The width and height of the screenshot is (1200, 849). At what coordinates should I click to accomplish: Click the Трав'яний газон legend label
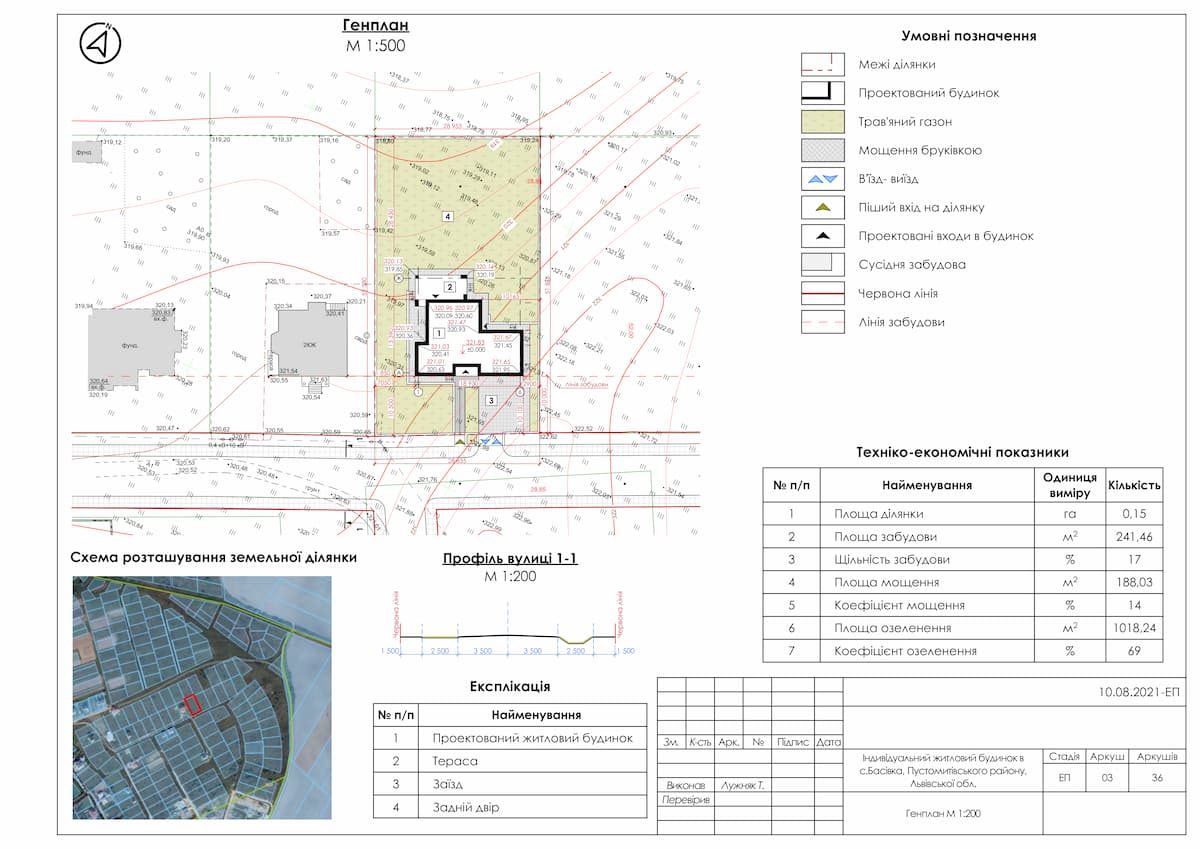click(905, 122)
